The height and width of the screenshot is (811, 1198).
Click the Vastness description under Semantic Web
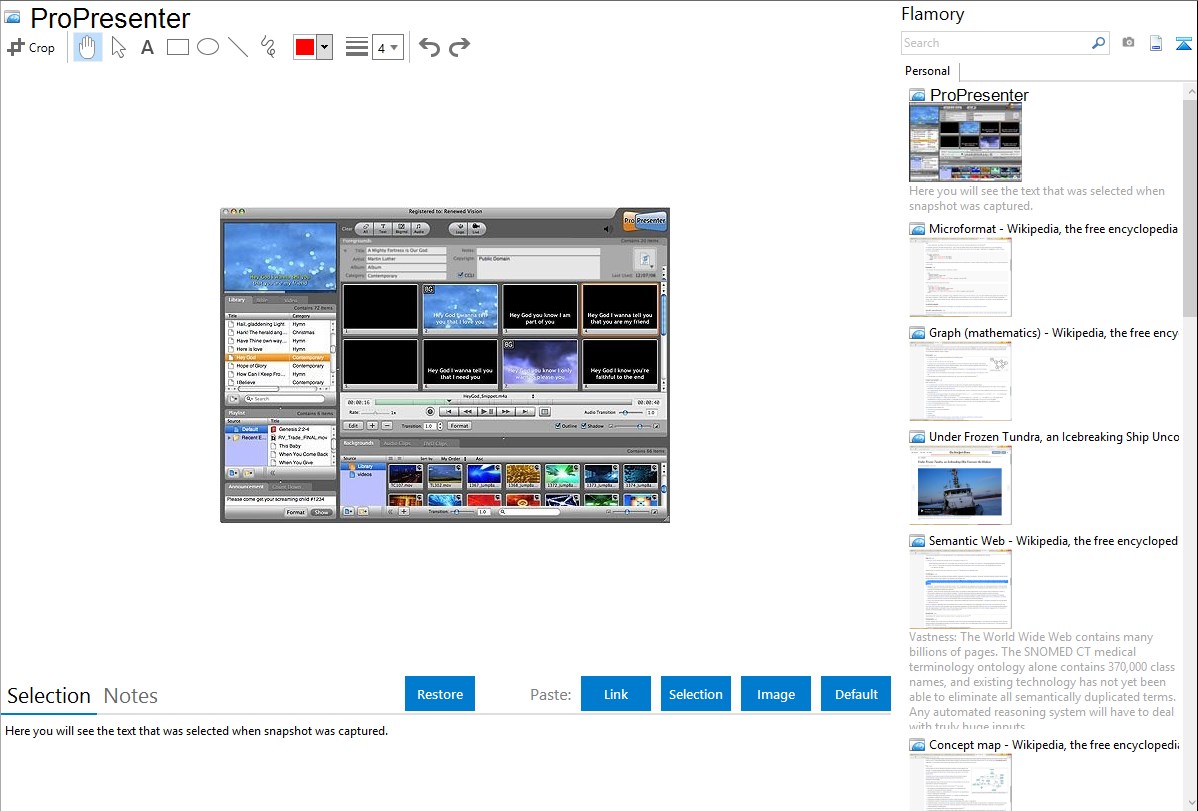tap(1042, 681)
